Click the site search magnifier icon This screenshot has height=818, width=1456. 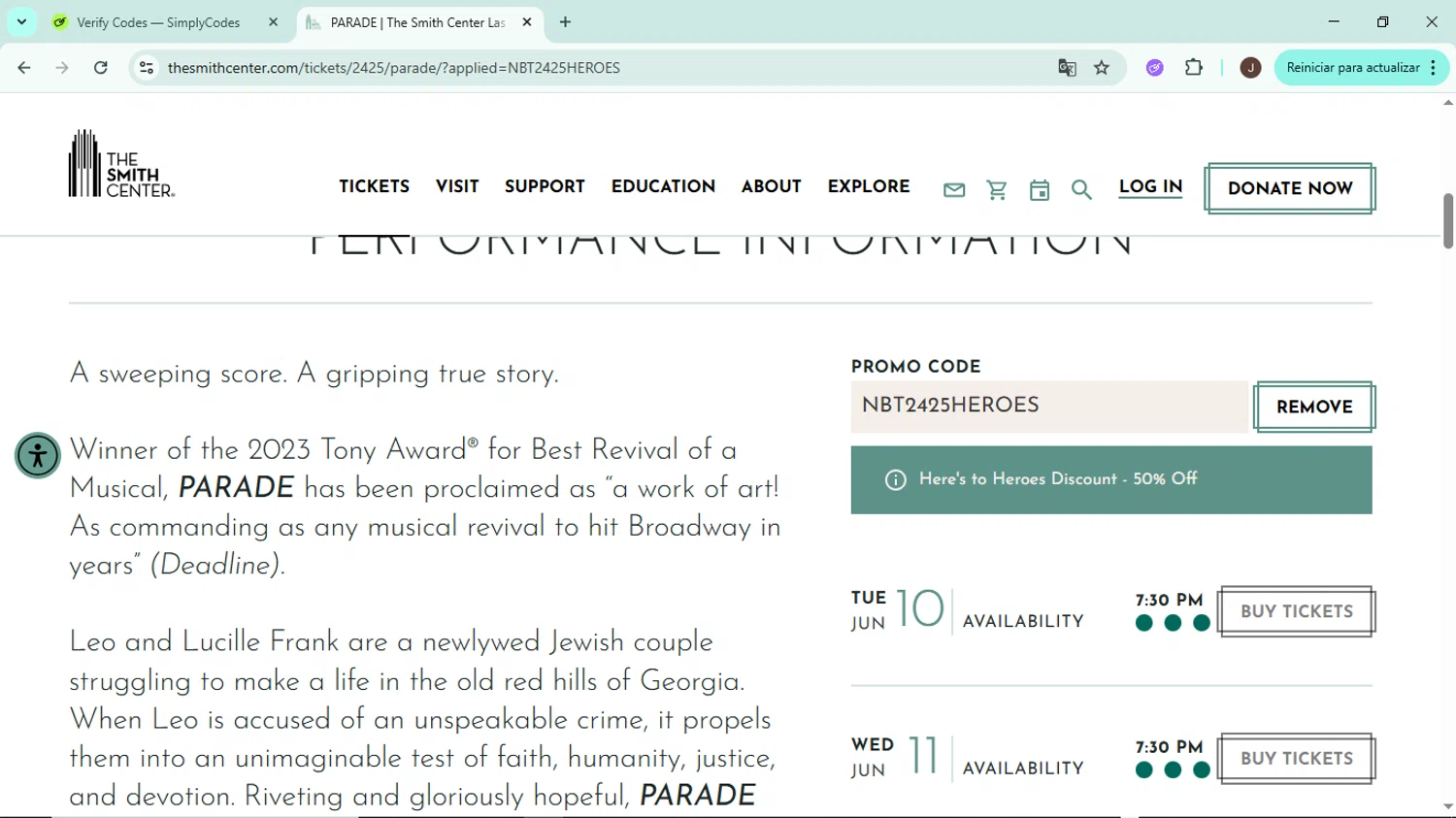coord(1081,190)
